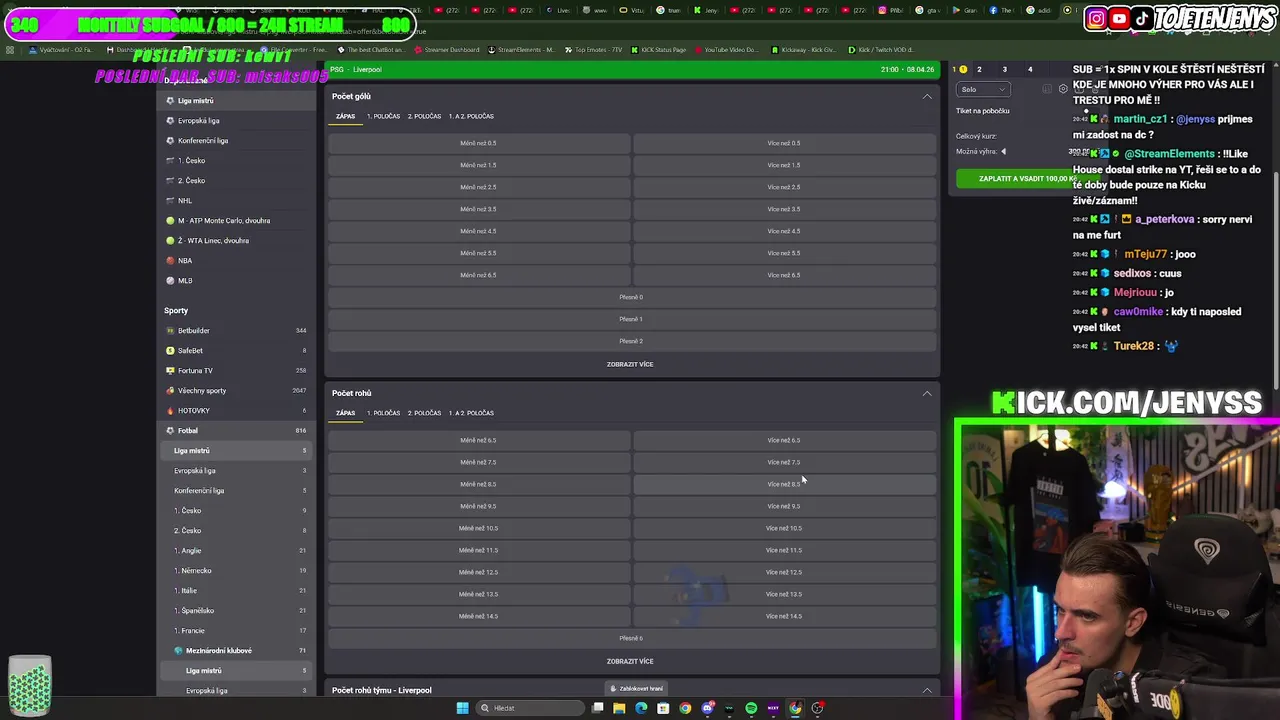The image size is (1280, 720).
Task: Click Zablokovat hraní at page bottom
Action: [x=637, y=688]
